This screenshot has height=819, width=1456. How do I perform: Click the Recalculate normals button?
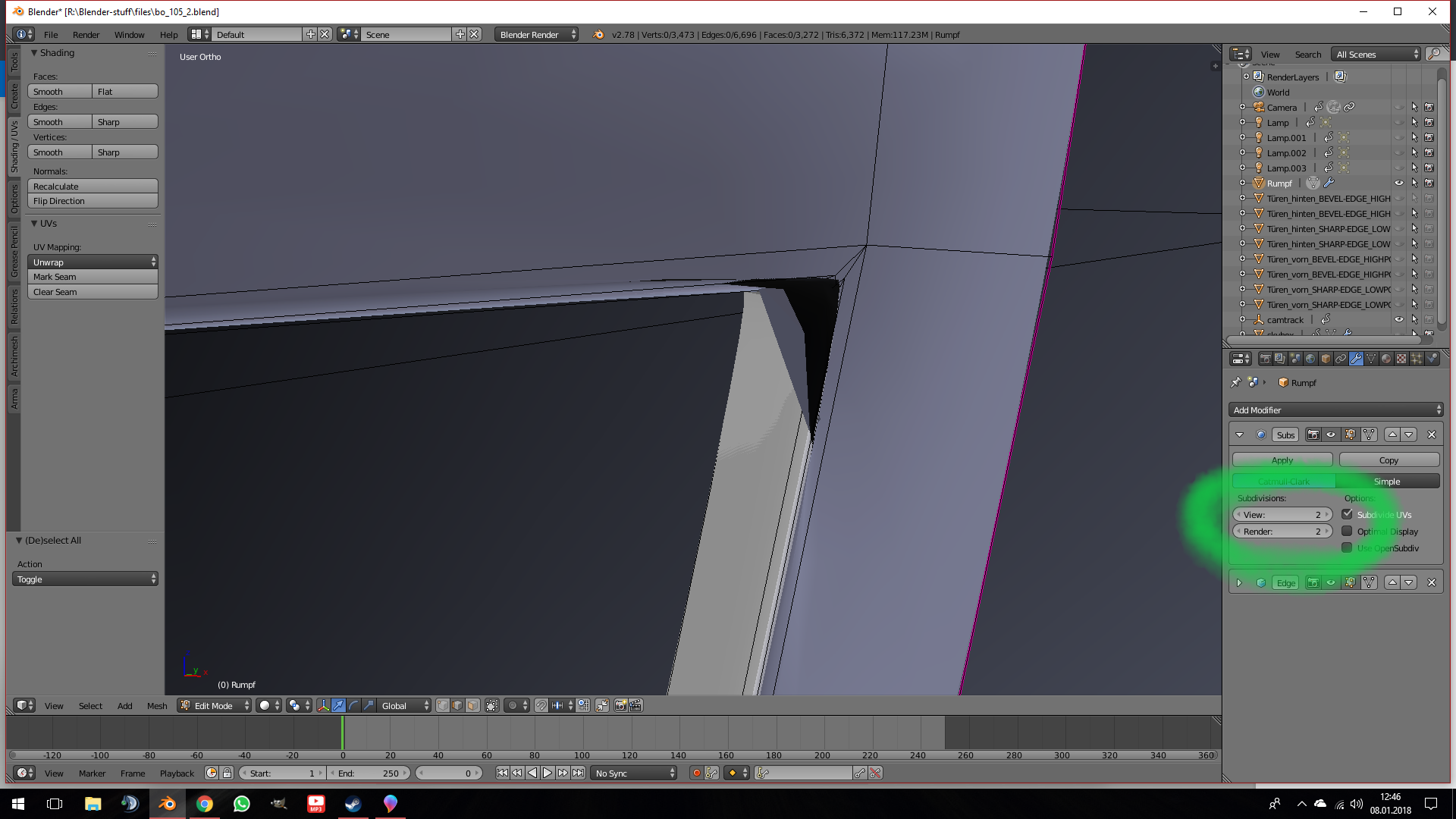[93, 187]
